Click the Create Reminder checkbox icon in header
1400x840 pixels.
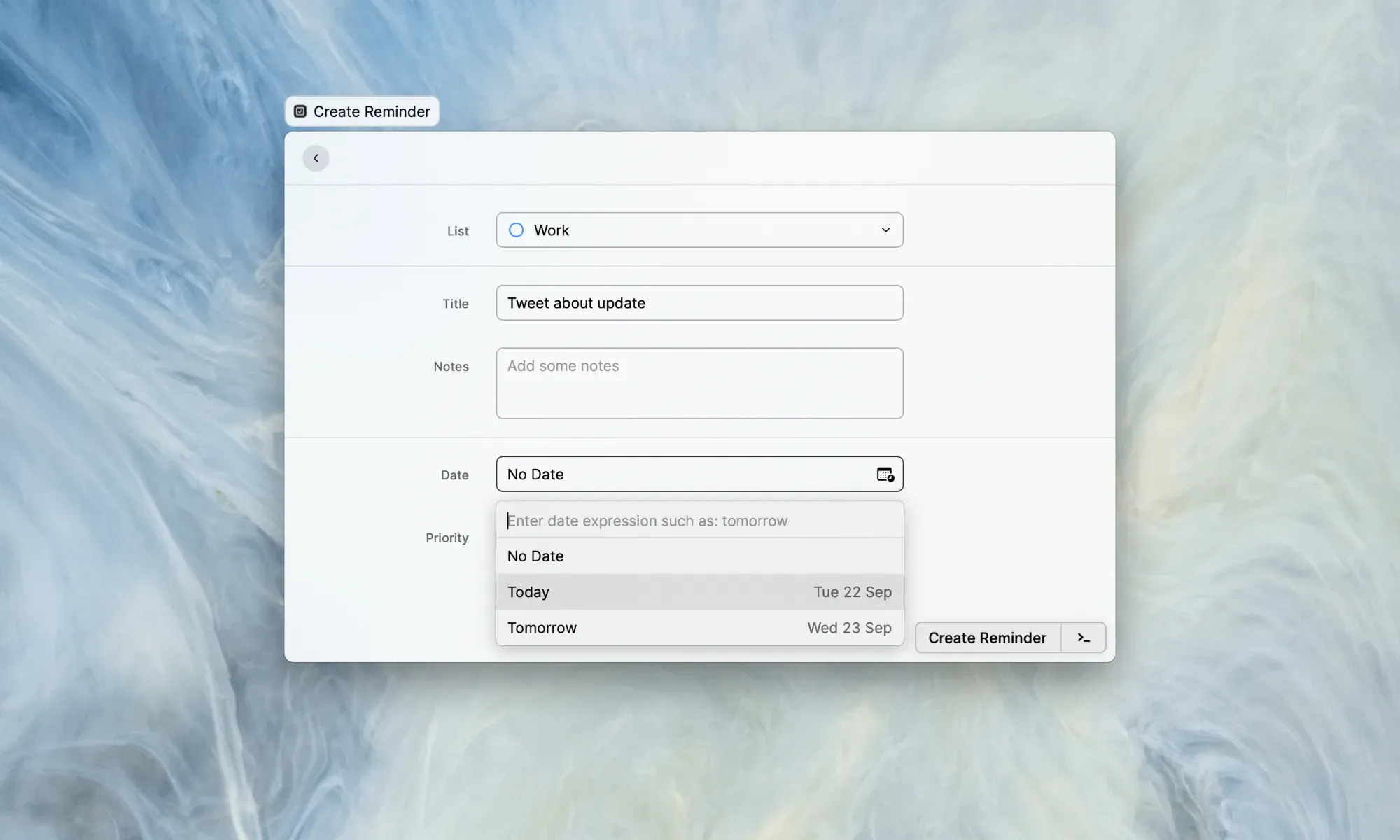(300, 111)
